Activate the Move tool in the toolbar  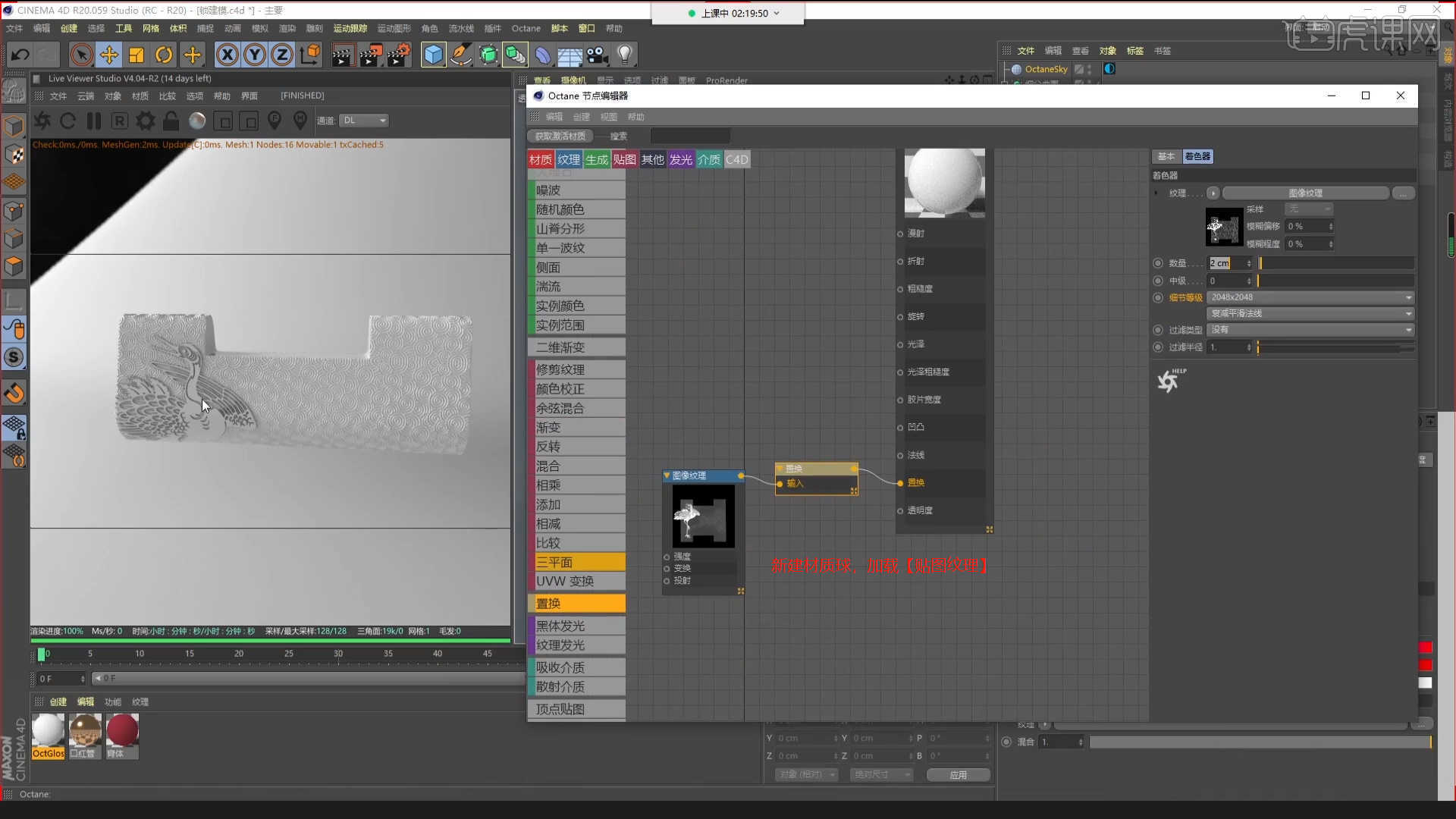click(x=109, y=55)
